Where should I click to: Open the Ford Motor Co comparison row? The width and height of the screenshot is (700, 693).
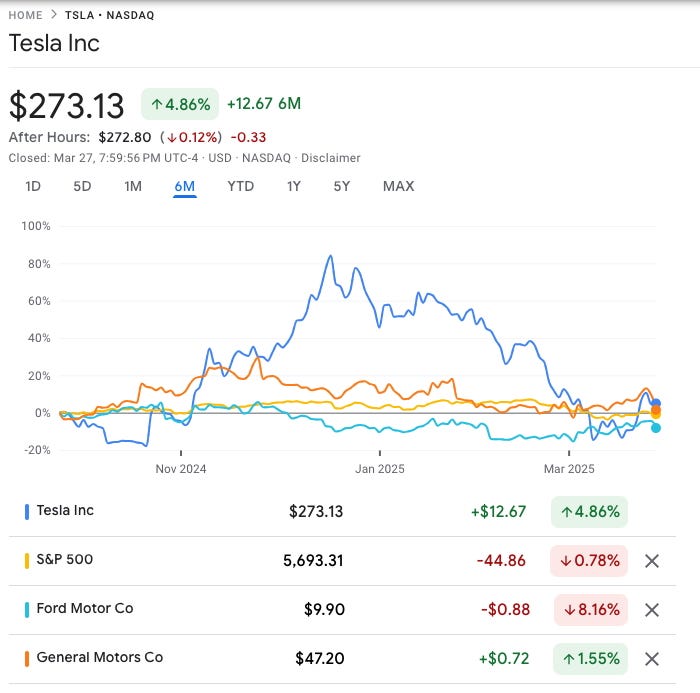342,610
